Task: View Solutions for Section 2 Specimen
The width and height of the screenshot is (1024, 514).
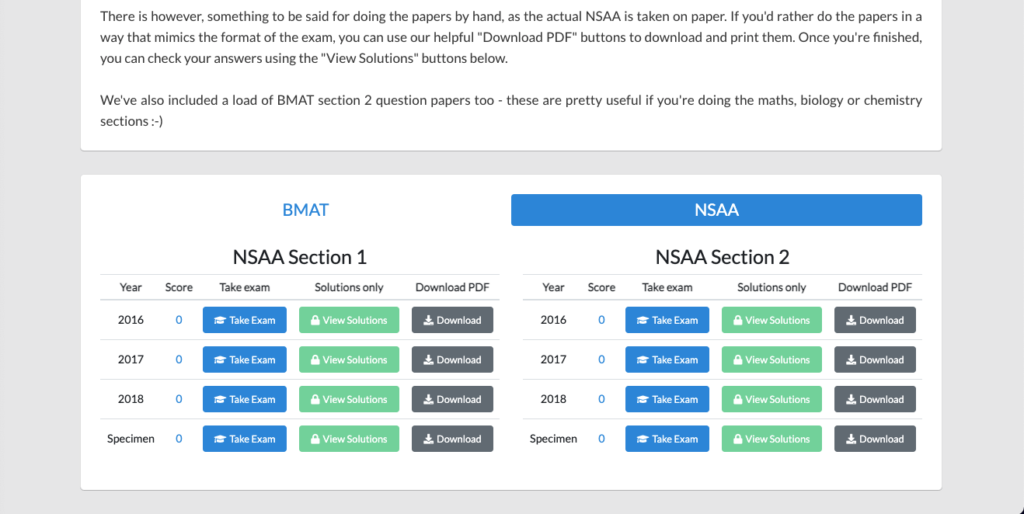Action: pos(771,439)
